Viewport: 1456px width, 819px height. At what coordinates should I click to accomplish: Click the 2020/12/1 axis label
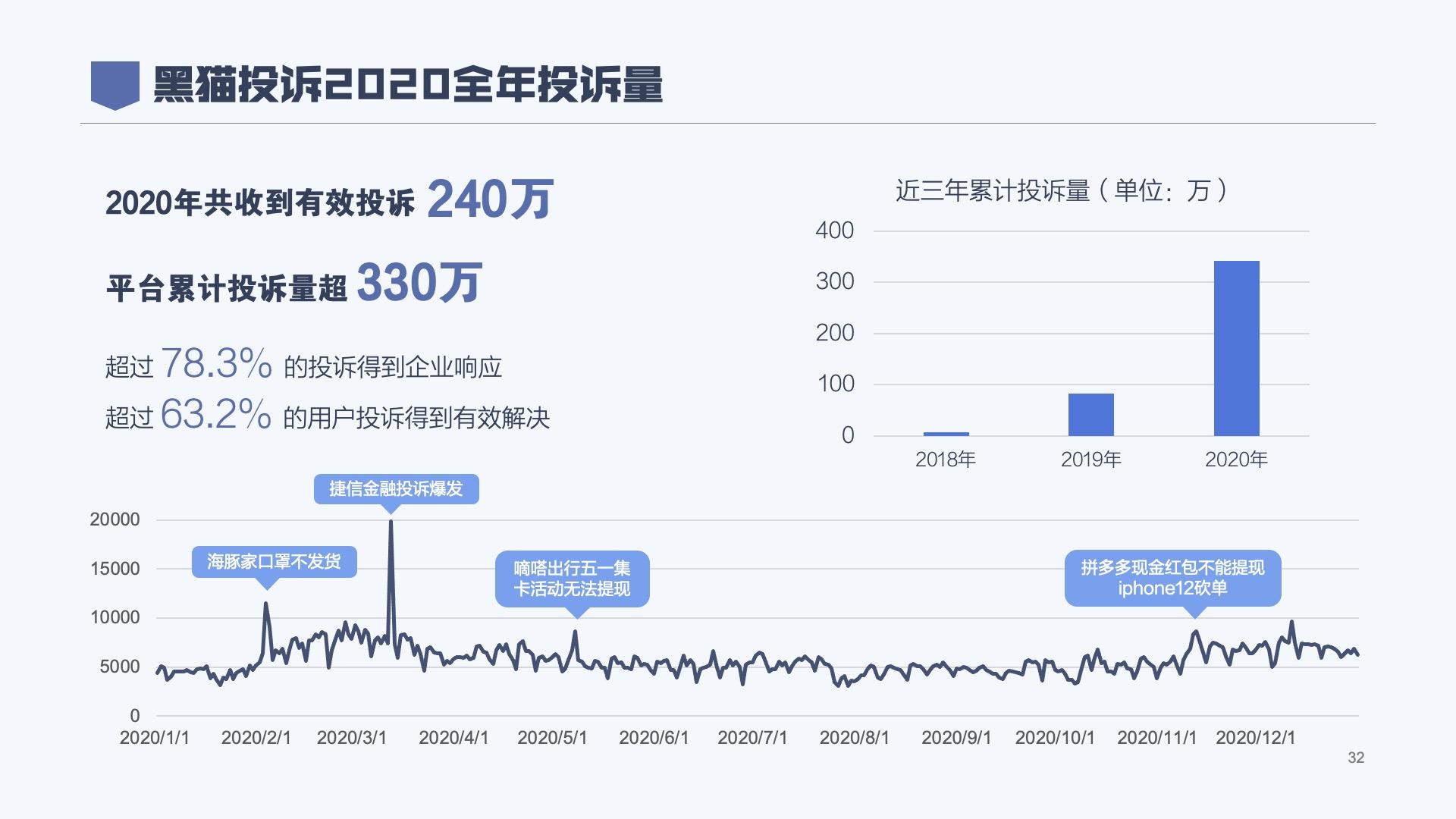coord(1254,736)
